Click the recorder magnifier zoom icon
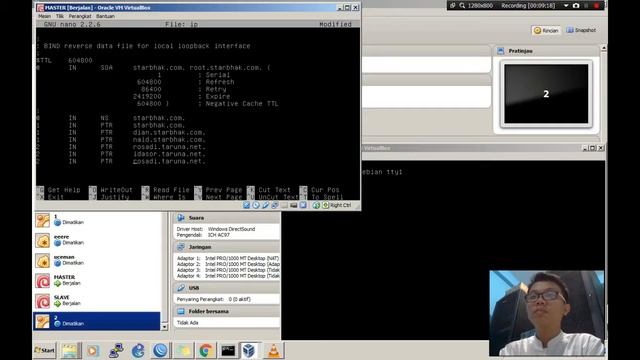The height and width of the screenshot is (360, 640). point(462,6)
